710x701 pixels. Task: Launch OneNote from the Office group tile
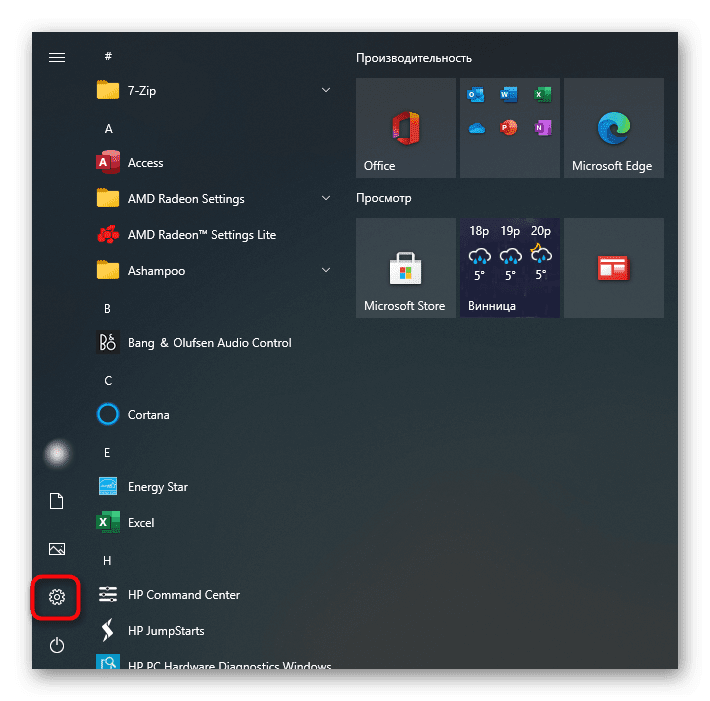(542, 128)
